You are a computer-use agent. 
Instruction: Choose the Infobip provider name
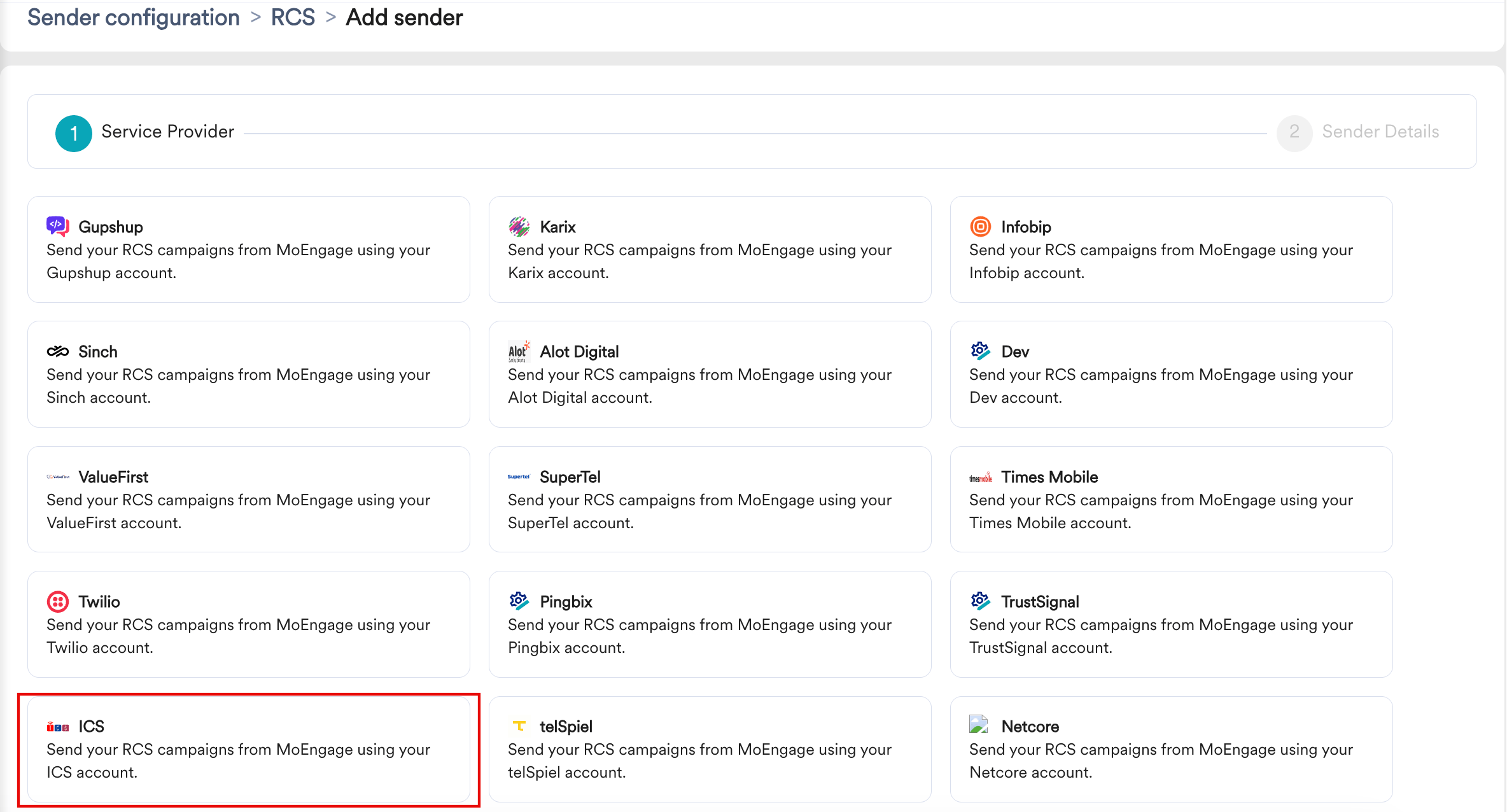1026,227
